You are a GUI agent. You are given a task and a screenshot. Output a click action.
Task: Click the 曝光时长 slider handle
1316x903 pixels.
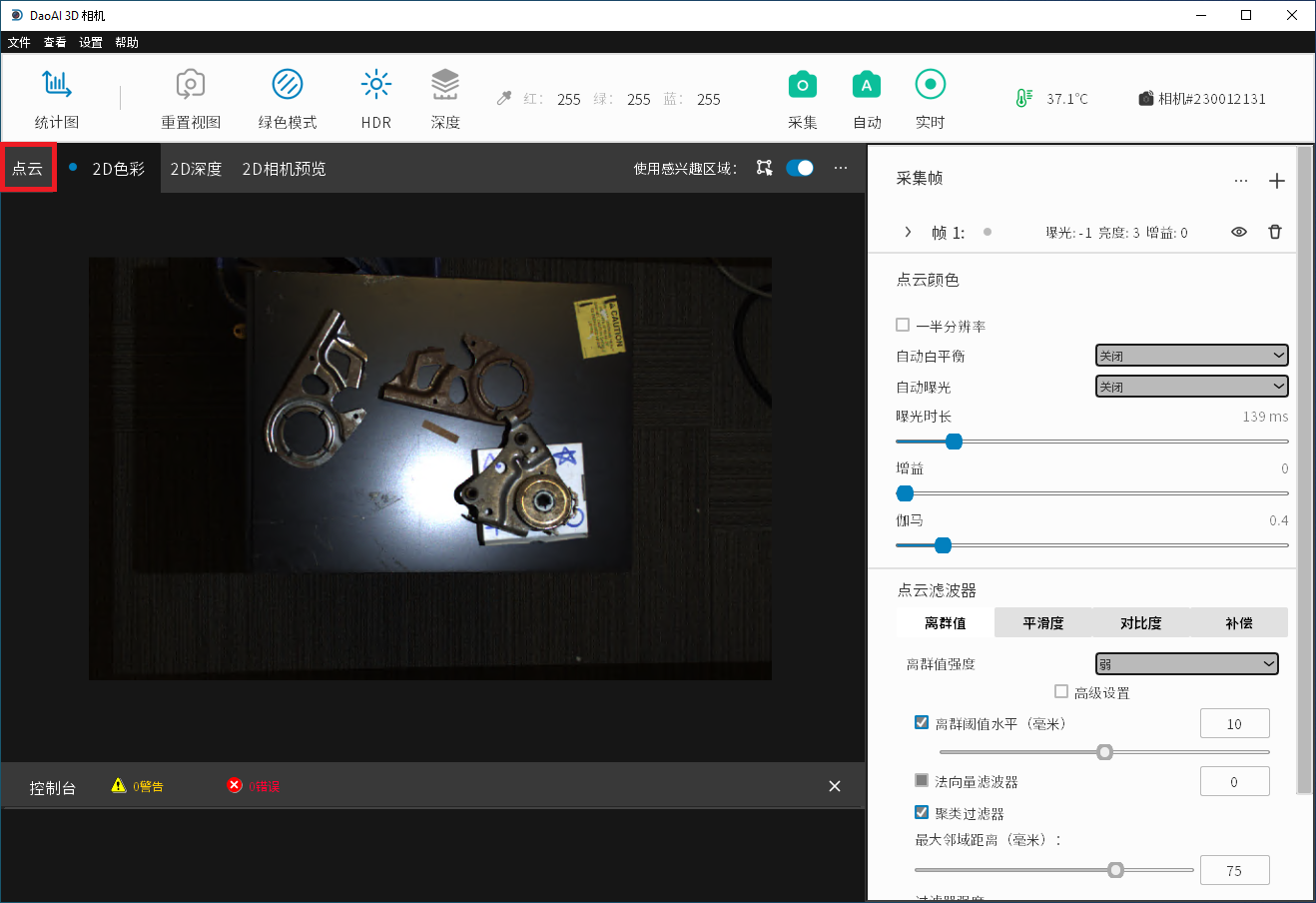954,442
